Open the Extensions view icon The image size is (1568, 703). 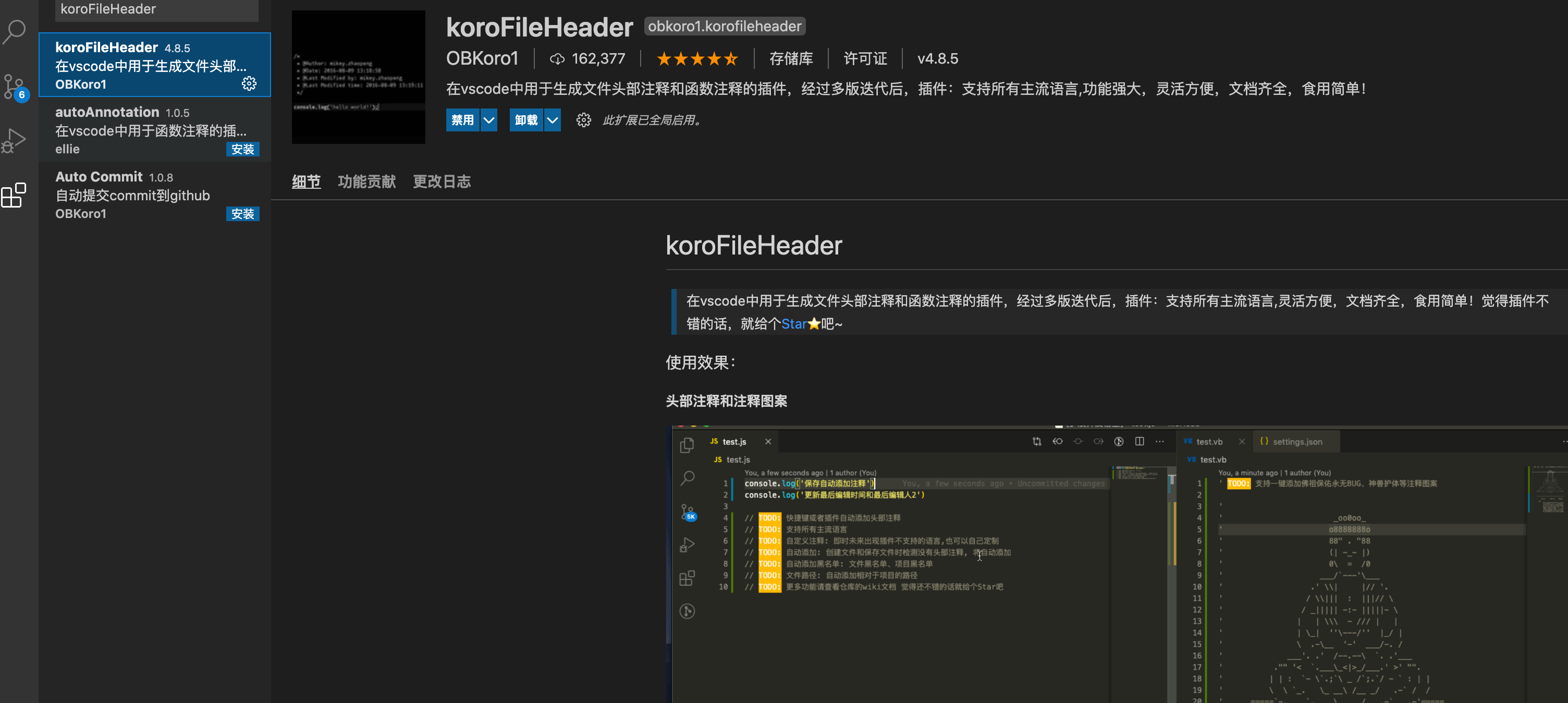pyautogui.click(x=14, y=196)
